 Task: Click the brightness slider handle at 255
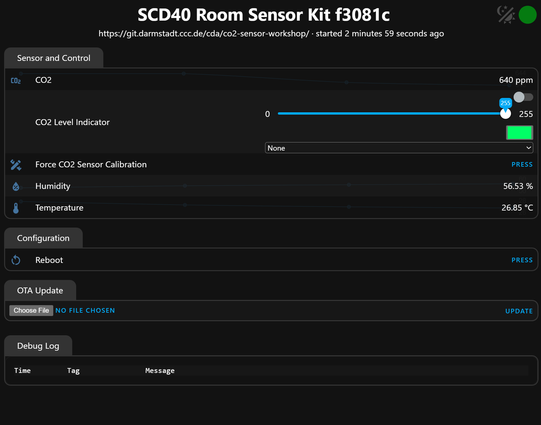tap(505, 114)
